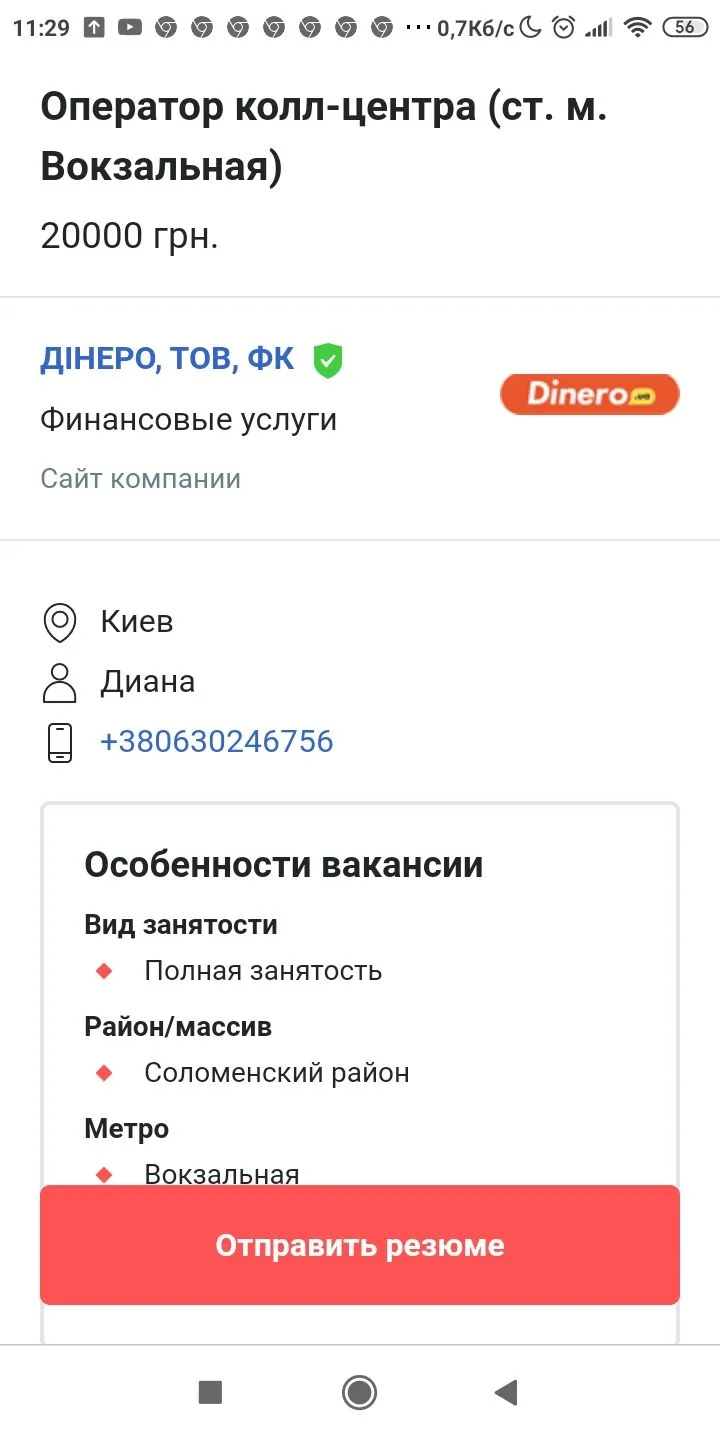Tap the Соломенский район item

pos(277,1073)
